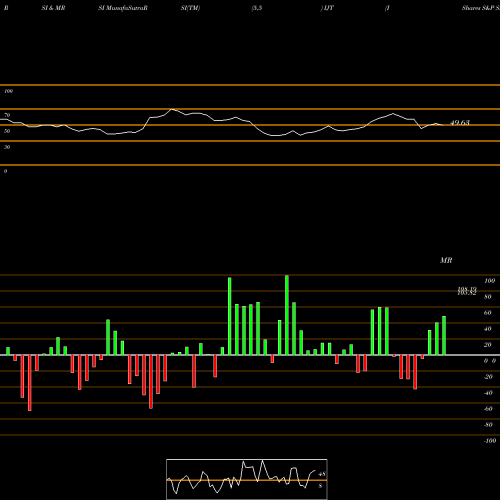Click the 'SI(TM)' header text
The image size is (500, 500).
point(190,8)
